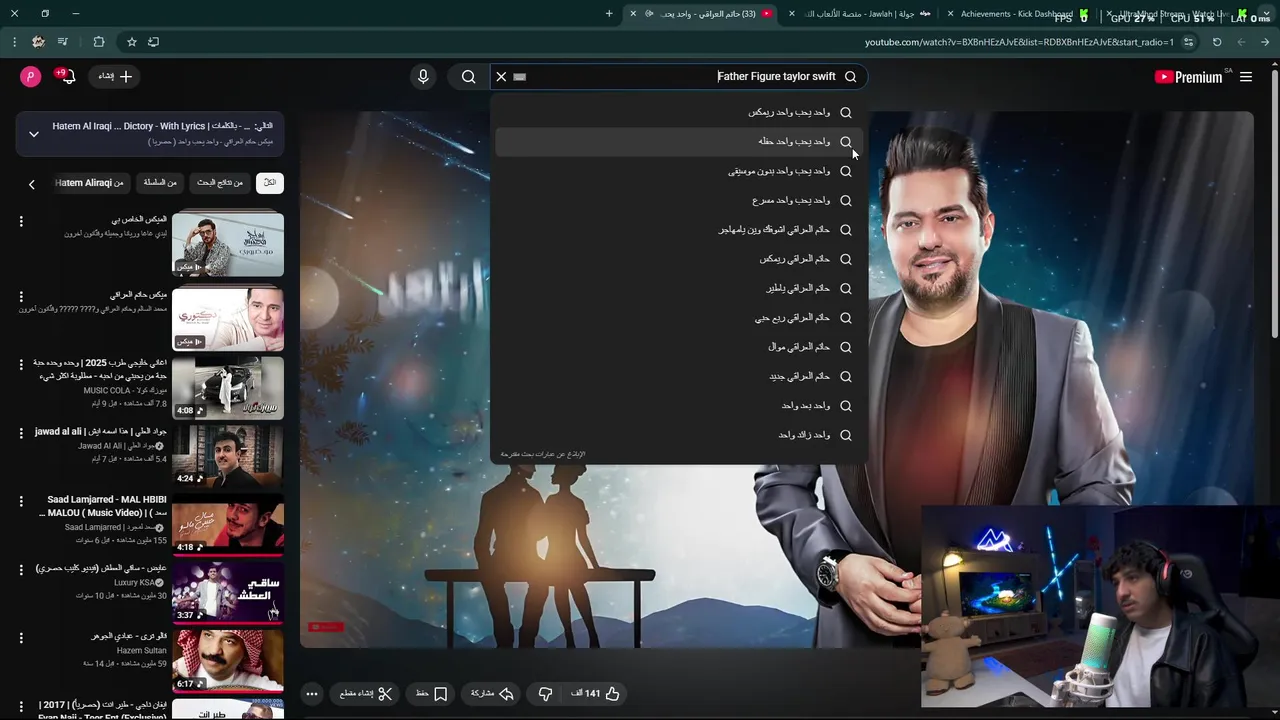Click the microphone voice search icon
The height and width of the screenshot is (720, 1280).
point(423,76)
